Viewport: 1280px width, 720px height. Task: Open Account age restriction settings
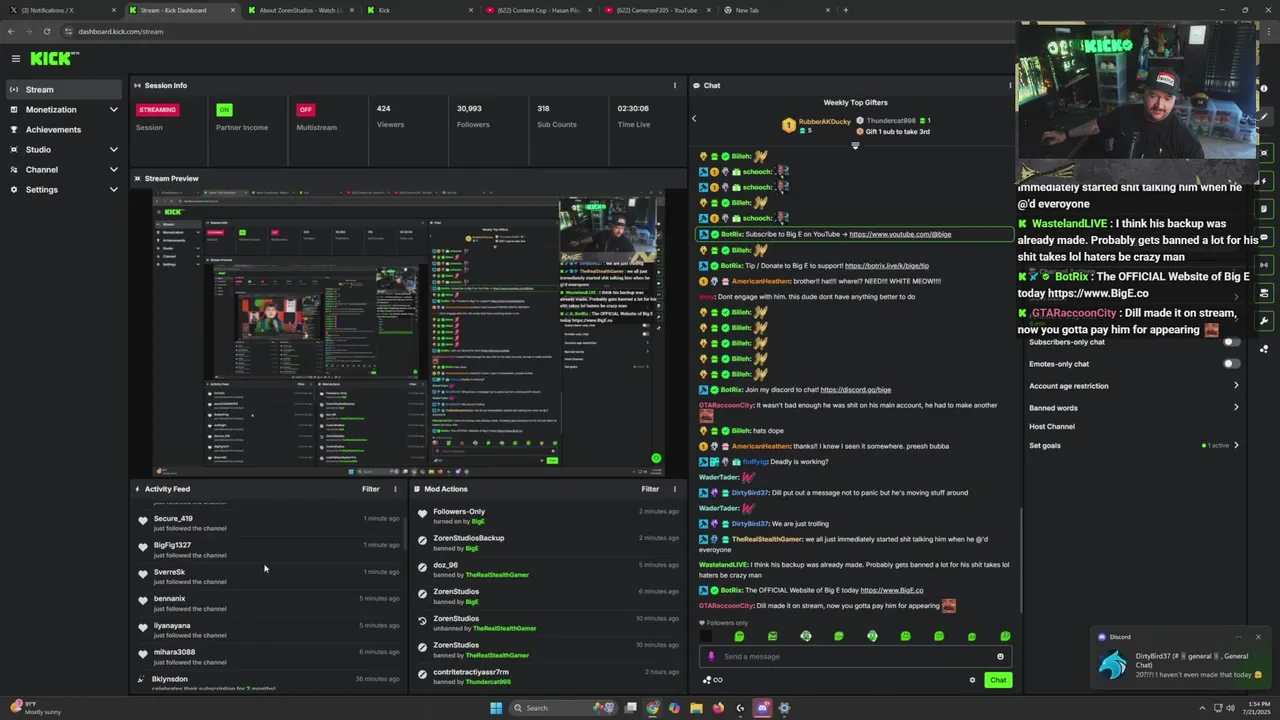click(1134, 386)
